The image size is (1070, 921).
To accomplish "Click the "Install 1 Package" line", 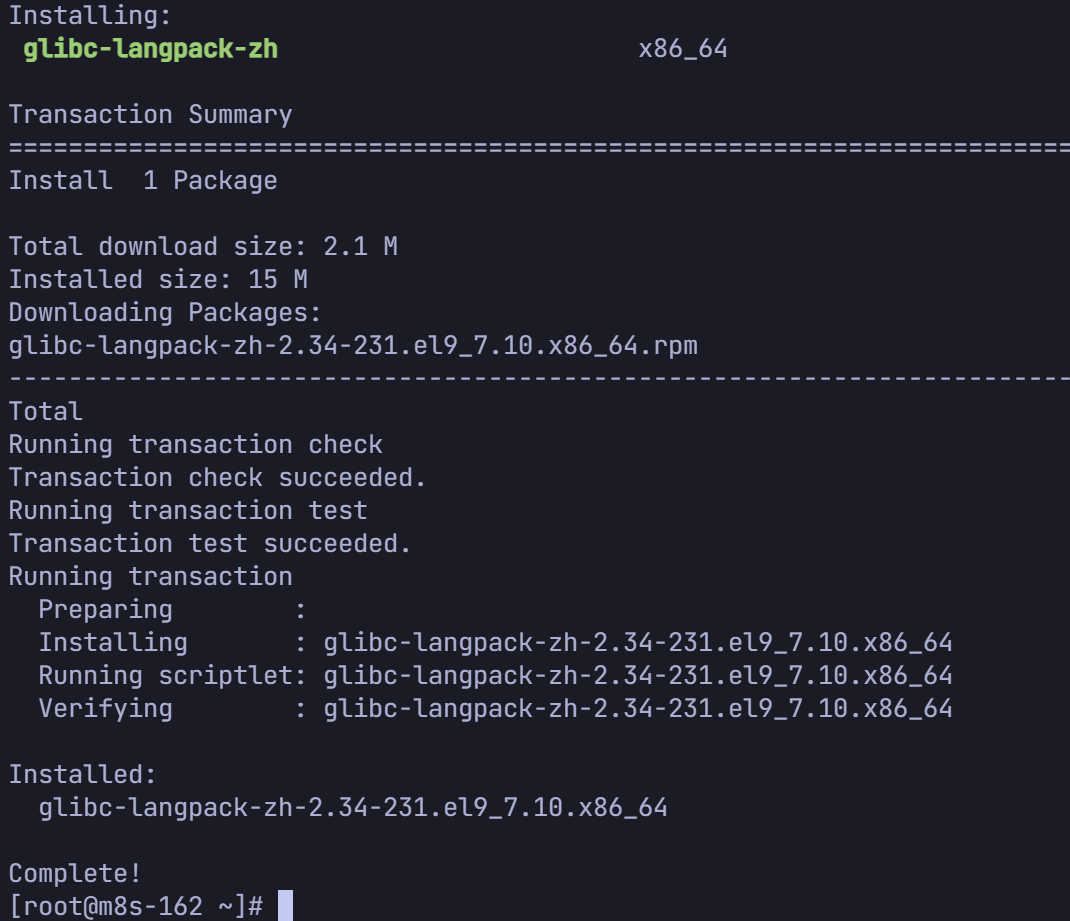I will [143, 180].
